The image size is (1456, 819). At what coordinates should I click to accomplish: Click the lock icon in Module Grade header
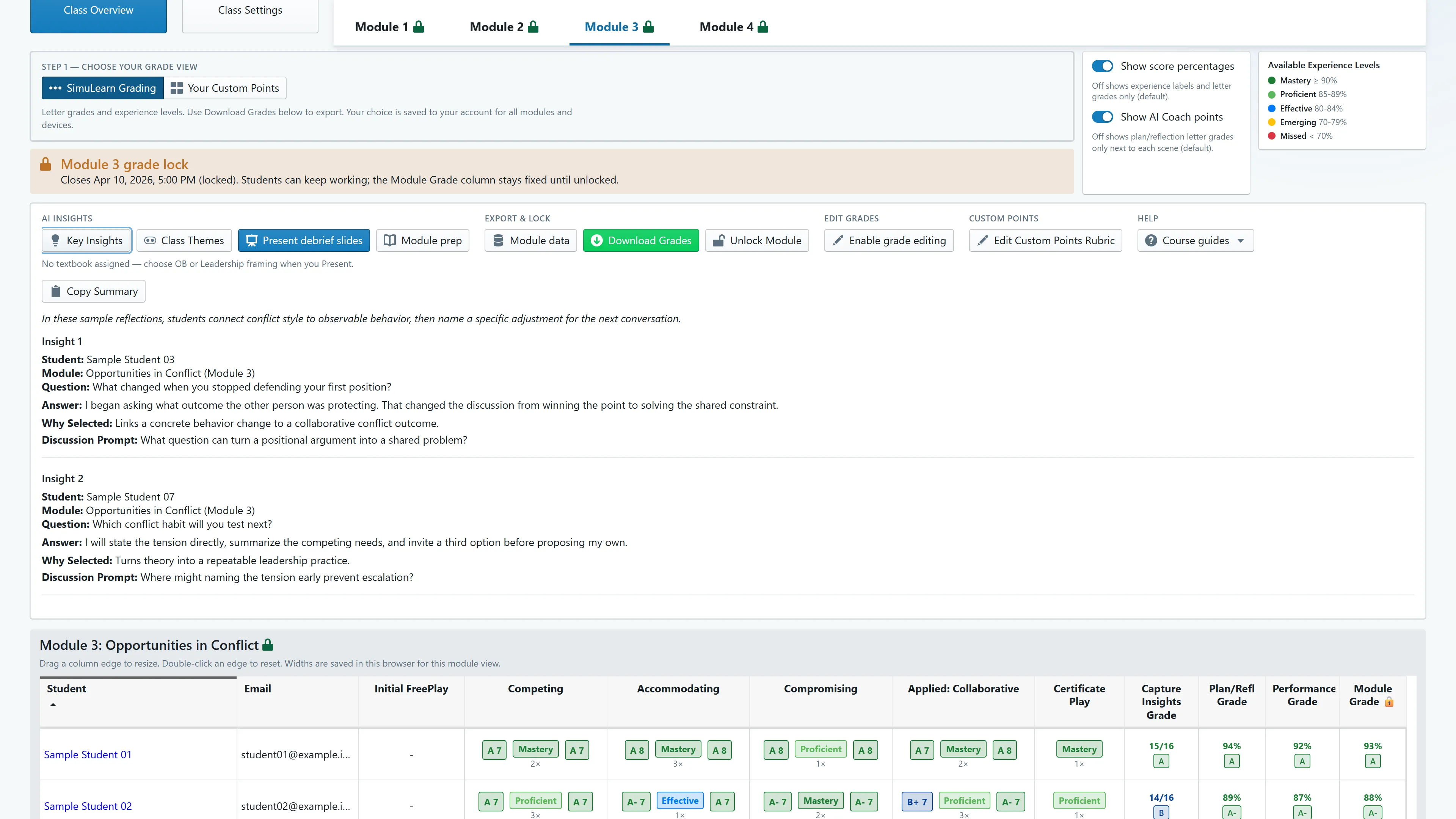tap(1389, 702)
